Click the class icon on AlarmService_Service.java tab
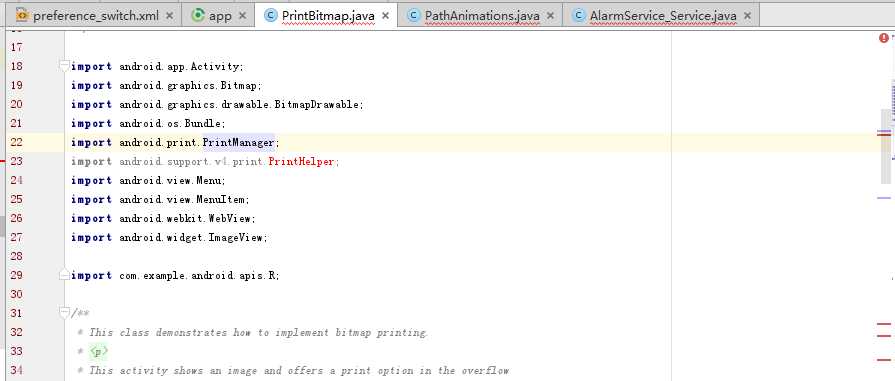 click(x=579, y=15)
